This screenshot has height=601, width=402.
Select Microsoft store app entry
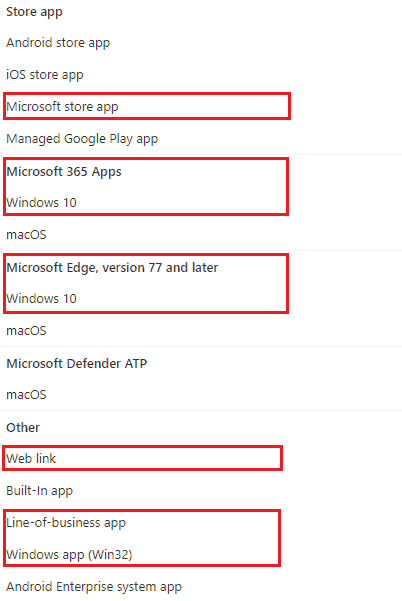(62, 107)
